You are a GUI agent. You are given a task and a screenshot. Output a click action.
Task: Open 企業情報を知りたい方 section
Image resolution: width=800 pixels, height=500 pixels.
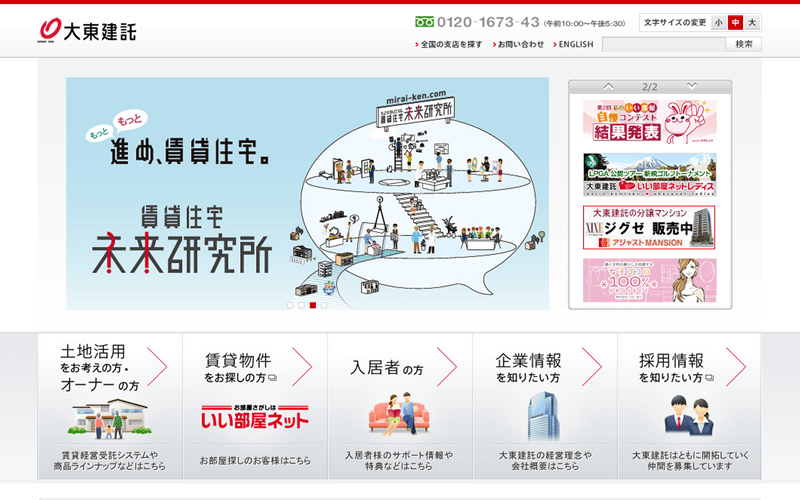point(545,407)
